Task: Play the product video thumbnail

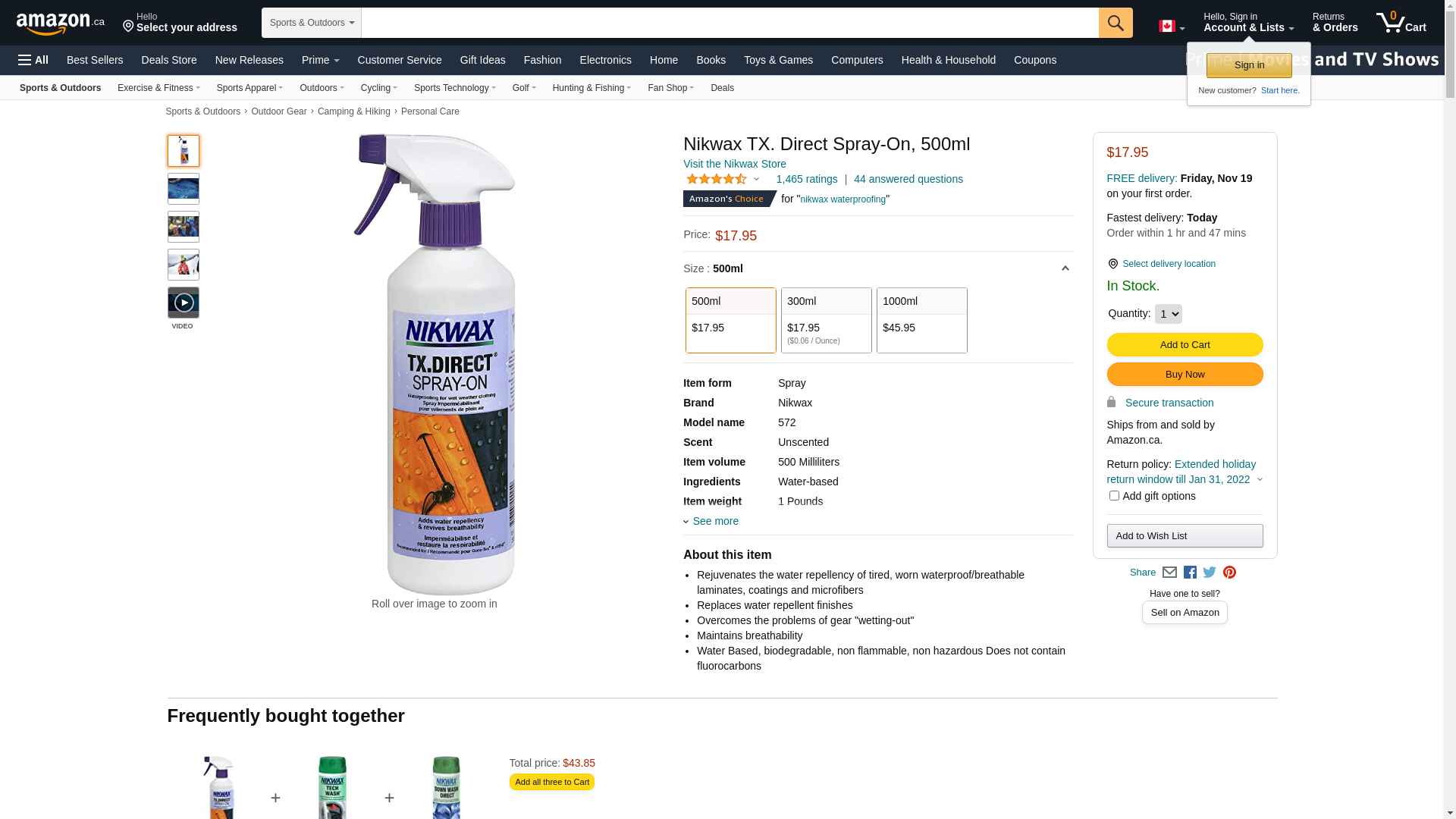Action: [x=184, y=303]
